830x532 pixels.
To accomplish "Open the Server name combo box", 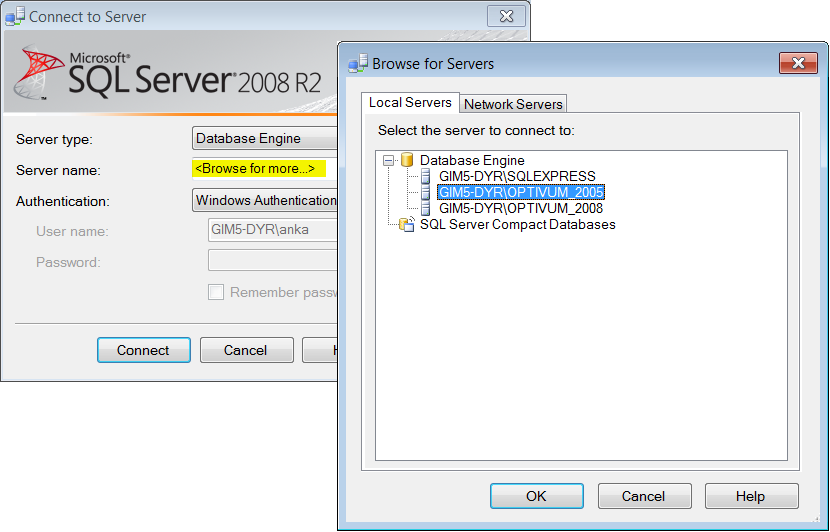I will [265, 169].
